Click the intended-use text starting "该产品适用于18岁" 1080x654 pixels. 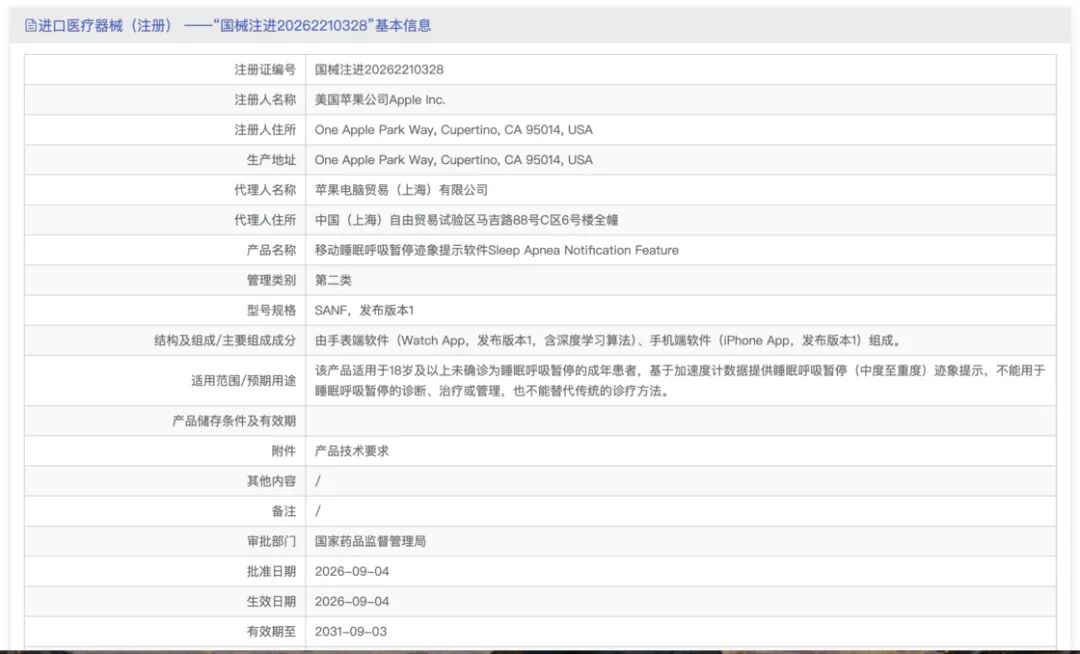point(680,381)
